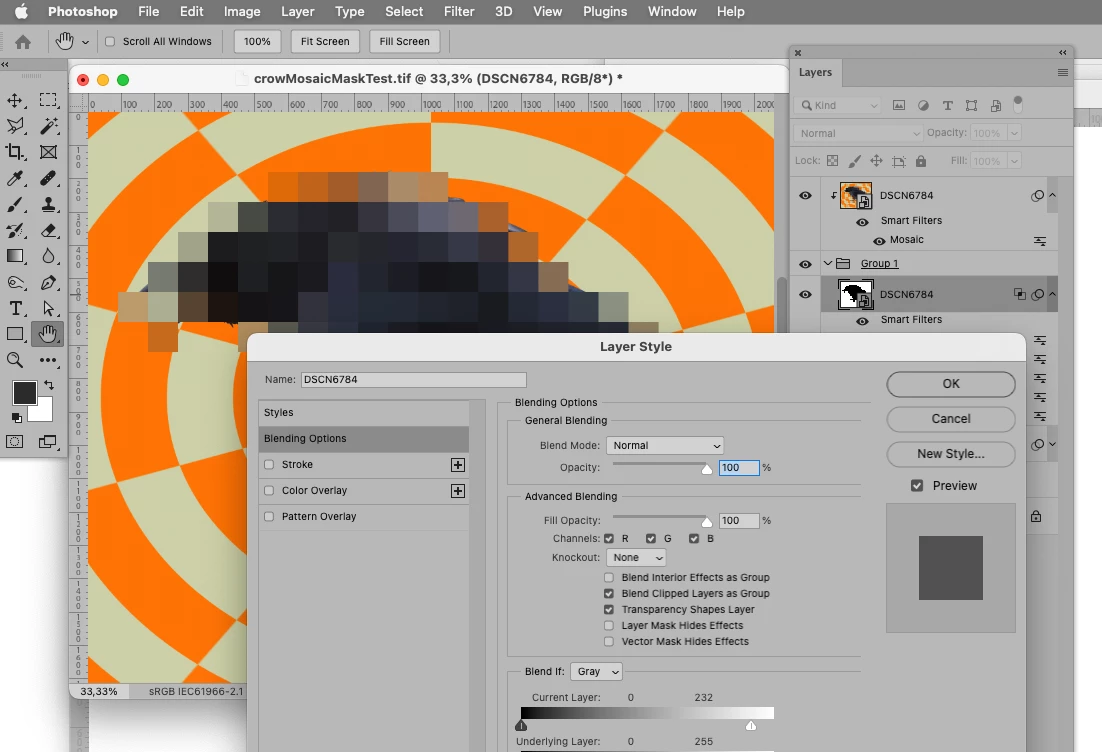Open the Layers panel Opacity dropdown arrow

click(1014, 133)
